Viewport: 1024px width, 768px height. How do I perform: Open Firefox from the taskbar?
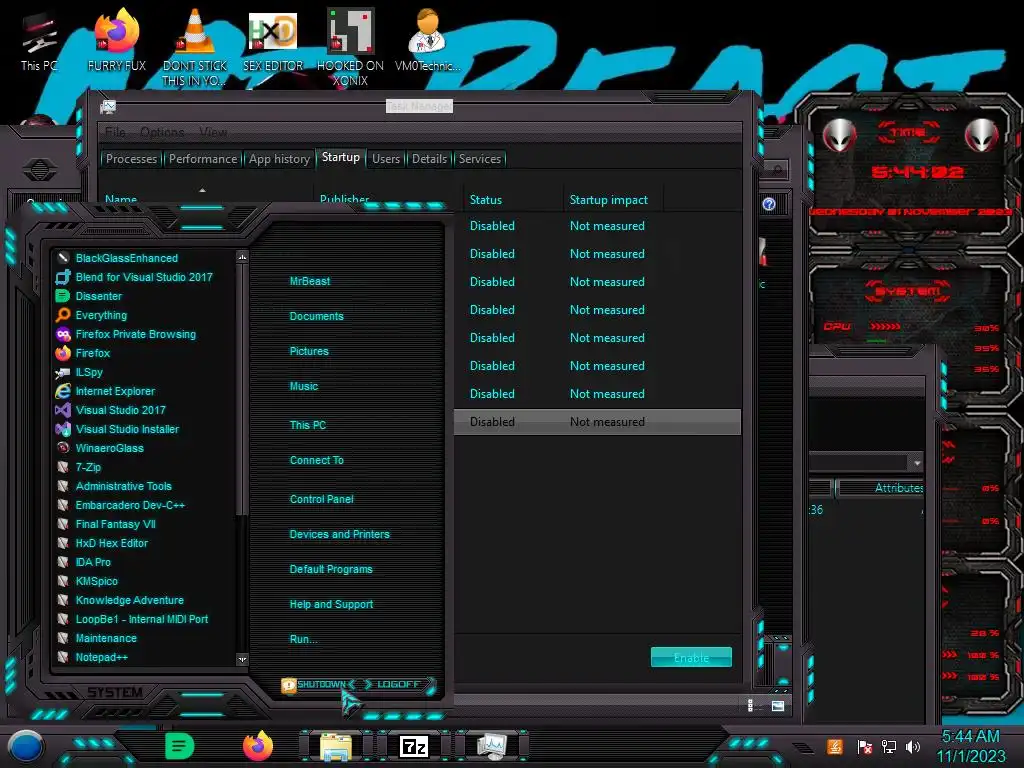258,746
